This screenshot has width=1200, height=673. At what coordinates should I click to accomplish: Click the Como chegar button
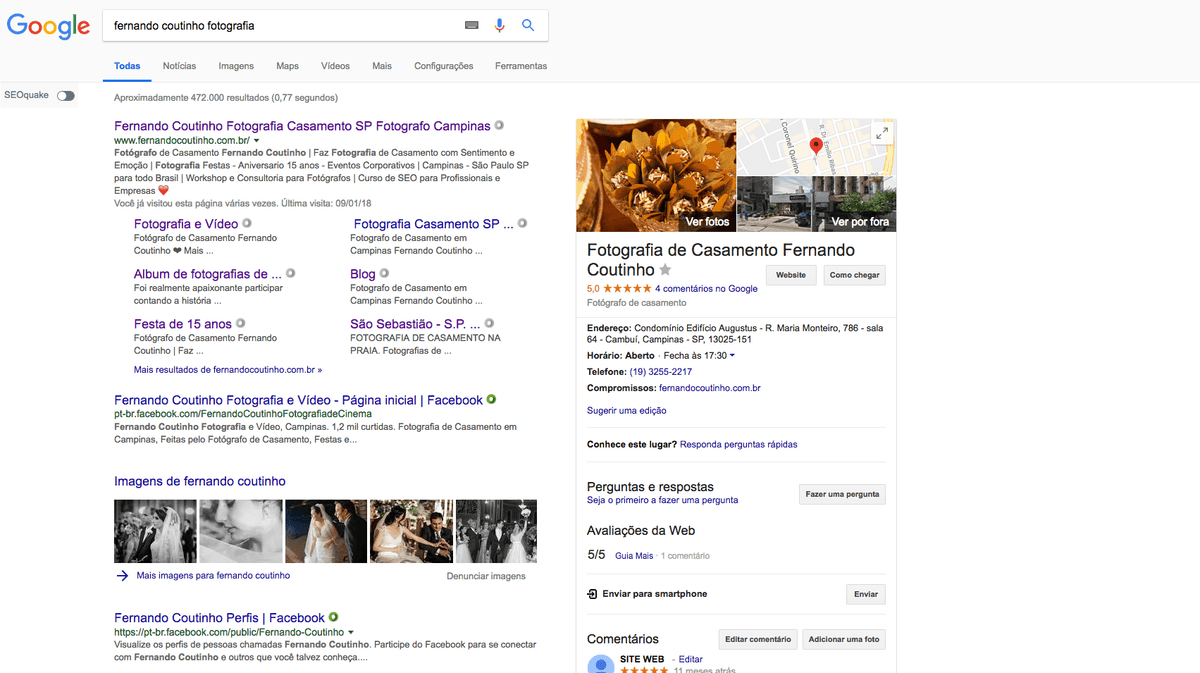(855, 275)
